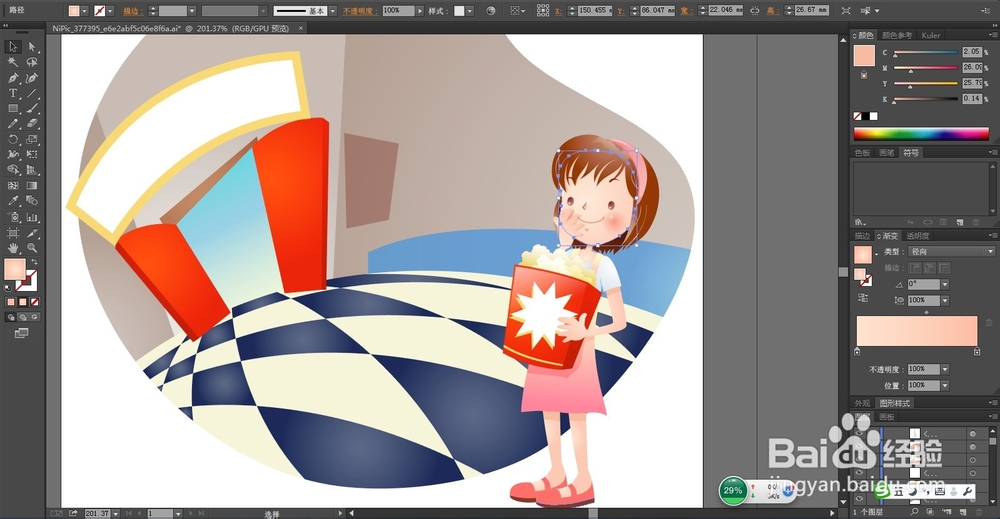Open fill color dropdown in control bar
This screenshot has height=519, width=1000.
(84, 11)
